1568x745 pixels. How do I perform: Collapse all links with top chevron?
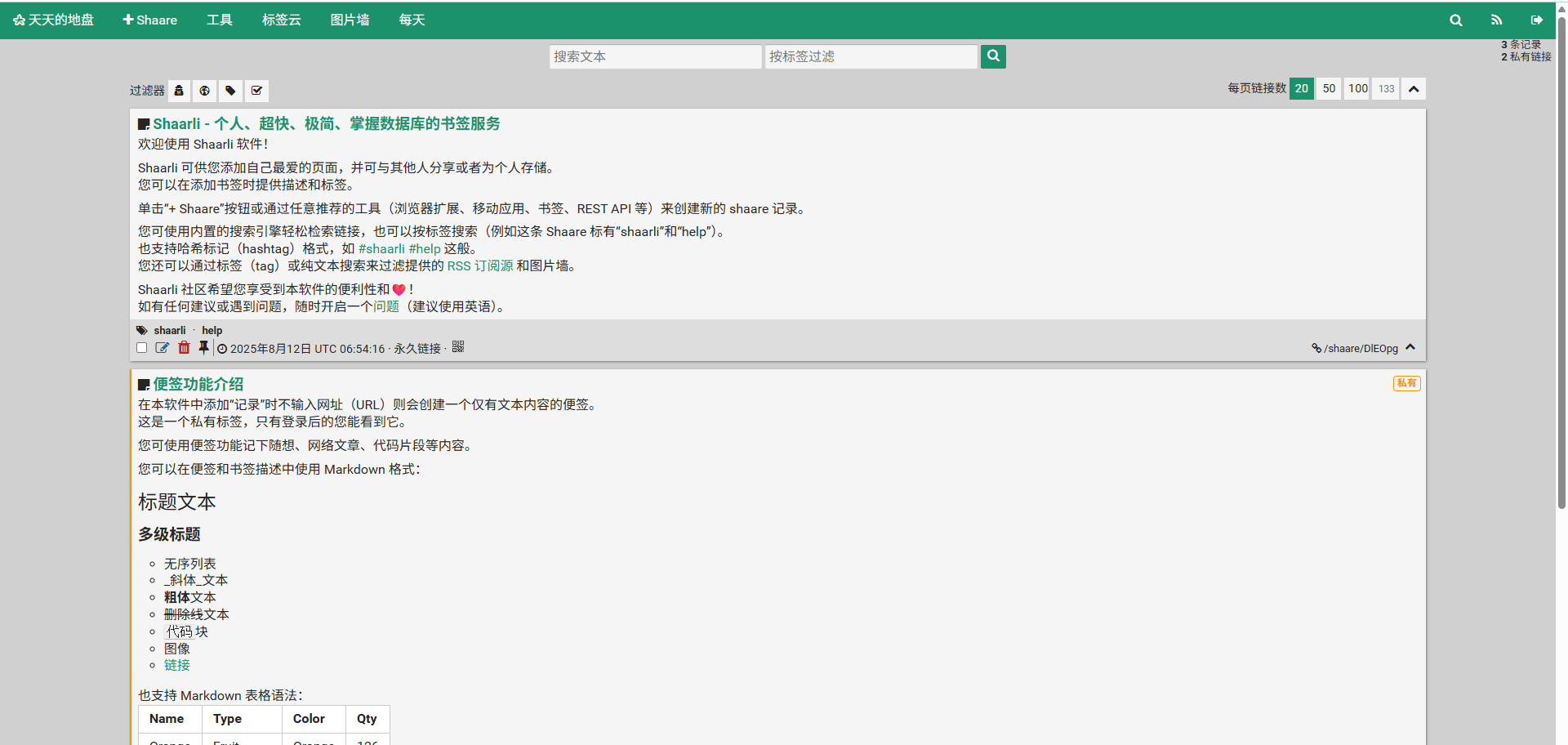[1414, 89]
